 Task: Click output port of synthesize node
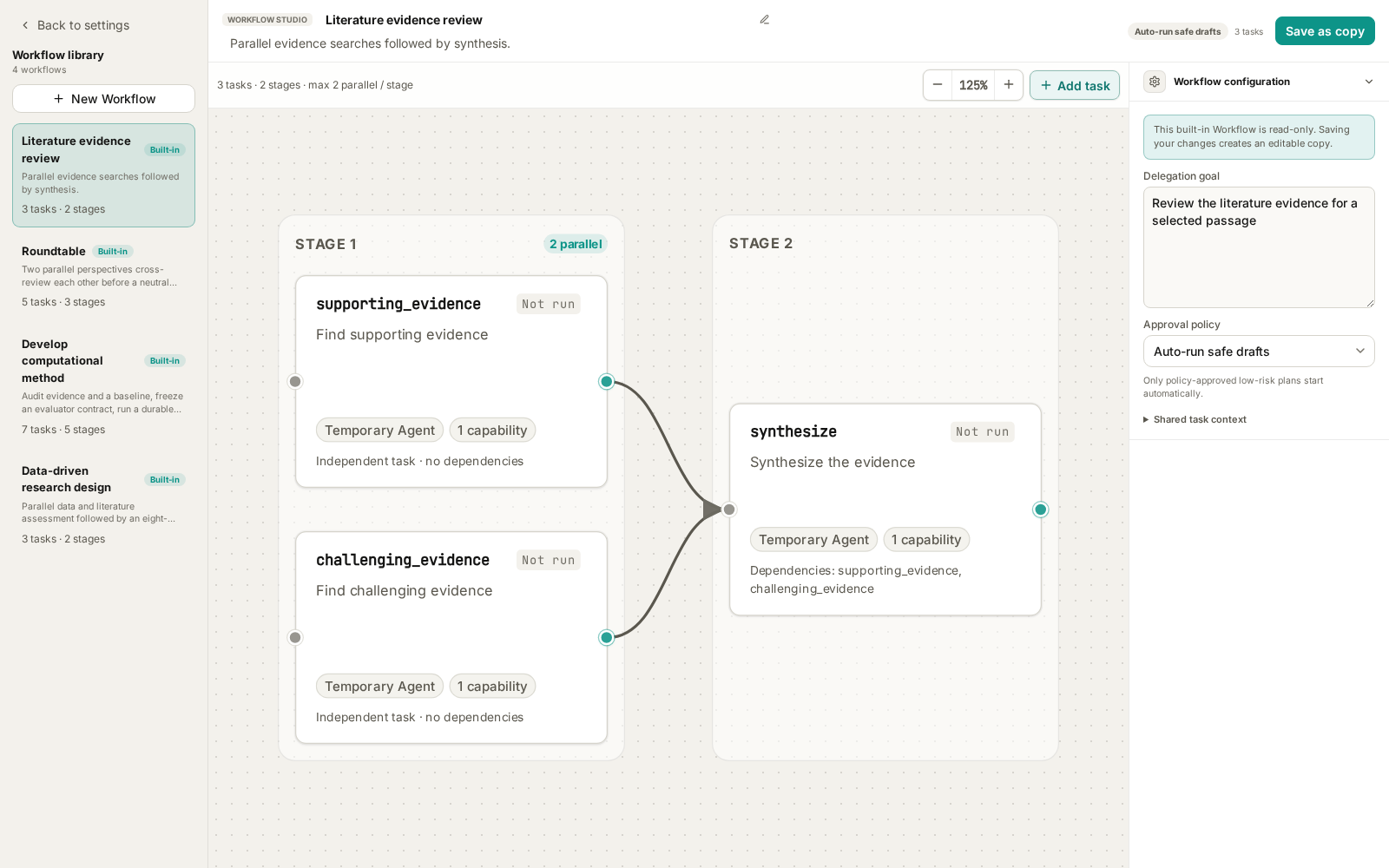[x=1041, y=510]
